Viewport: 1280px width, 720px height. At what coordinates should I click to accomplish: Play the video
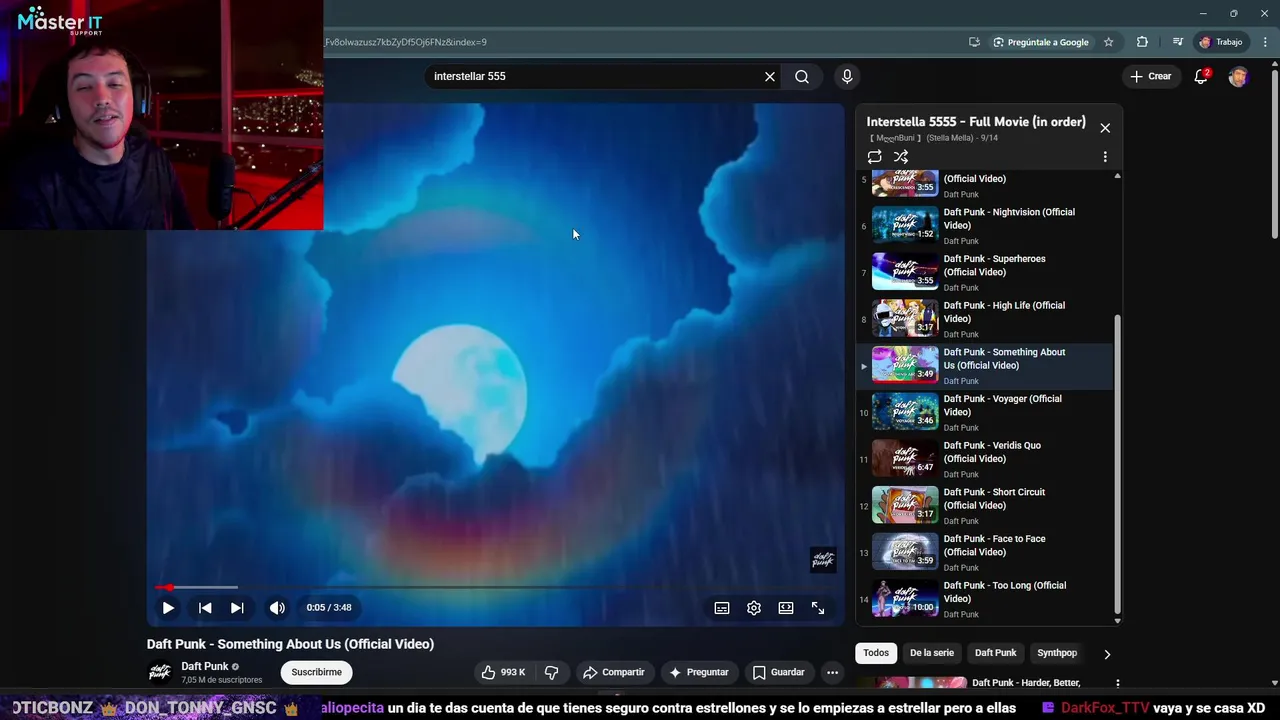[168, 608]
